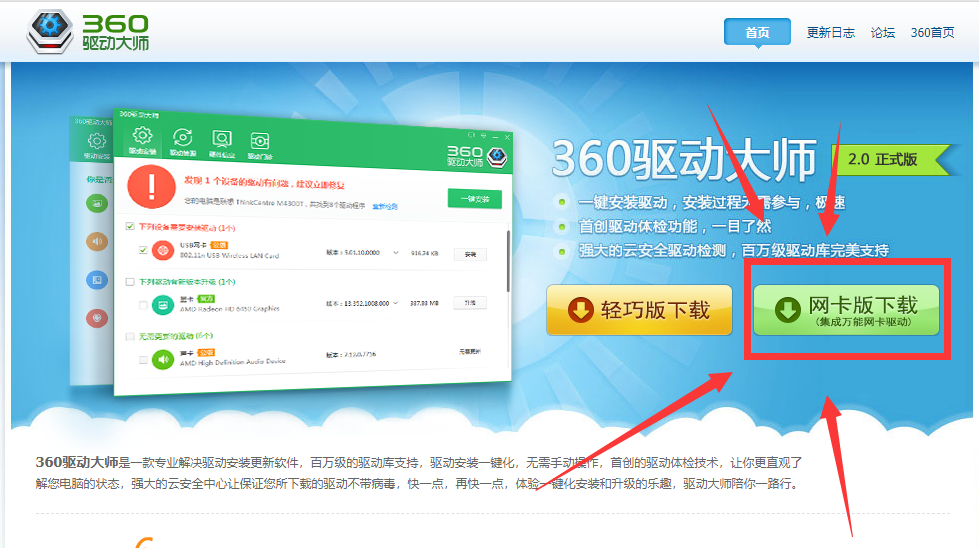Click the 916.24 KB size value
The width and height of the screenshot is (979, 548).
(x=424, y=253)
